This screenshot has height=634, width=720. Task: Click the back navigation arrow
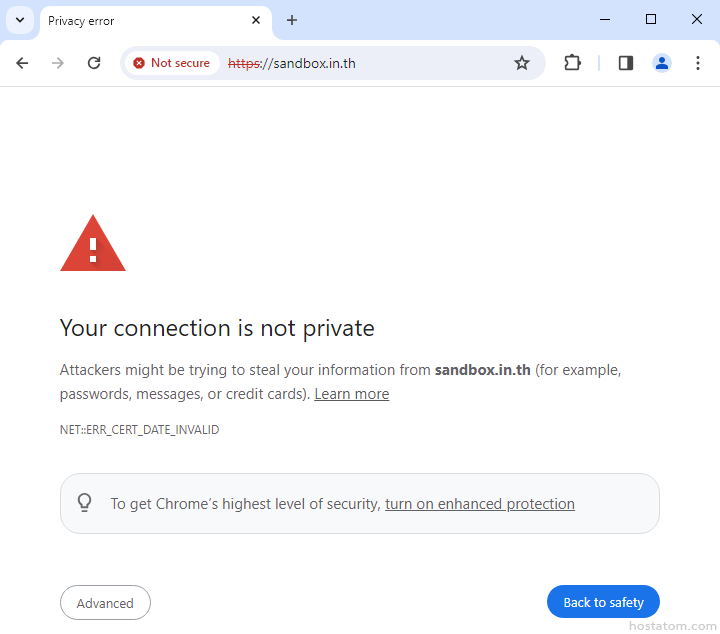pos(22,63)
